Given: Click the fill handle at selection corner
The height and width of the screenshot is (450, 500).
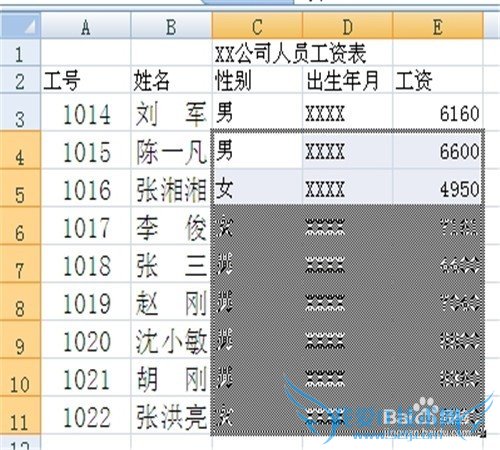Looking at the screenshot, I should tap(484, 434).
